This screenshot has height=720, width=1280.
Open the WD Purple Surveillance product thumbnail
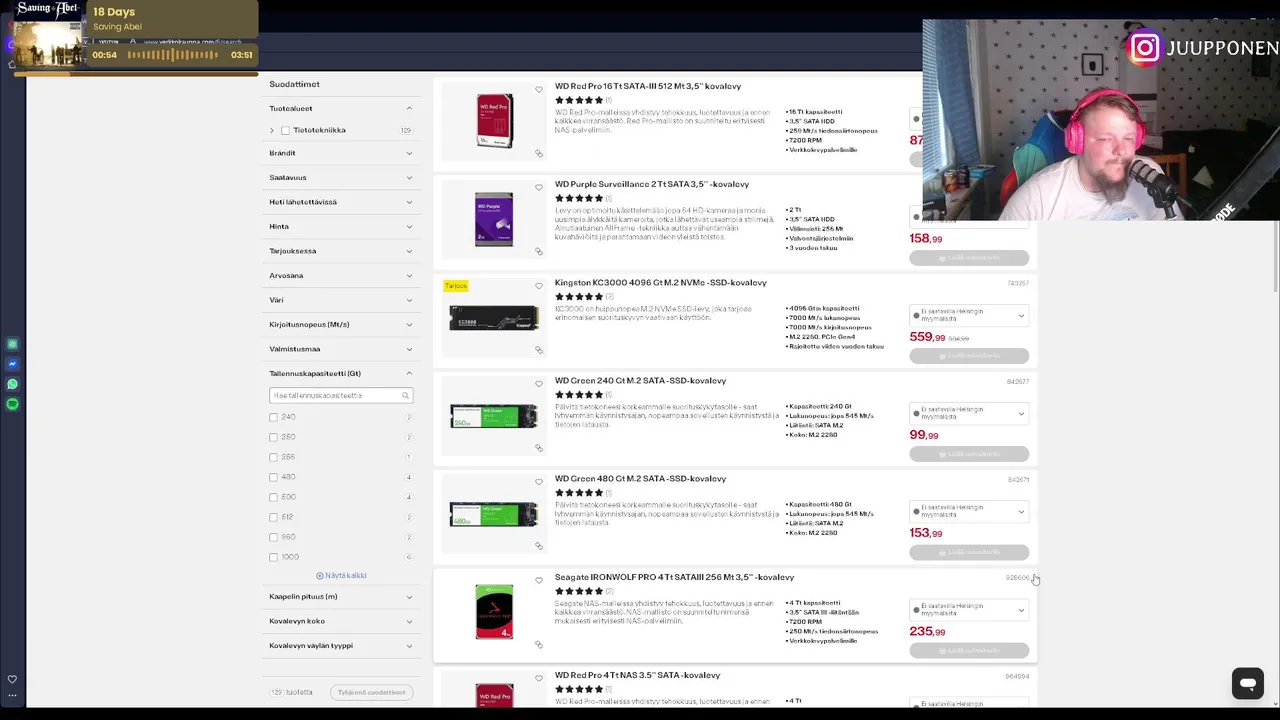pos(494,219)
